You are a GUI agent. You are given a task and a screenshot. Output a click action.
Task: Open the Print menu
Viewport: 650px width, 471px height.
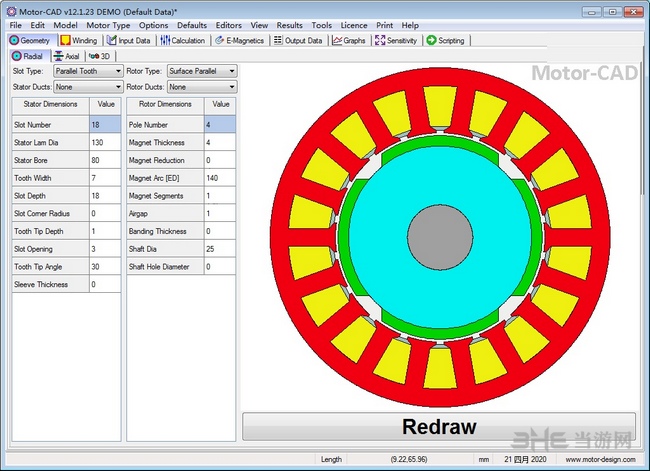tap(385, 25)
